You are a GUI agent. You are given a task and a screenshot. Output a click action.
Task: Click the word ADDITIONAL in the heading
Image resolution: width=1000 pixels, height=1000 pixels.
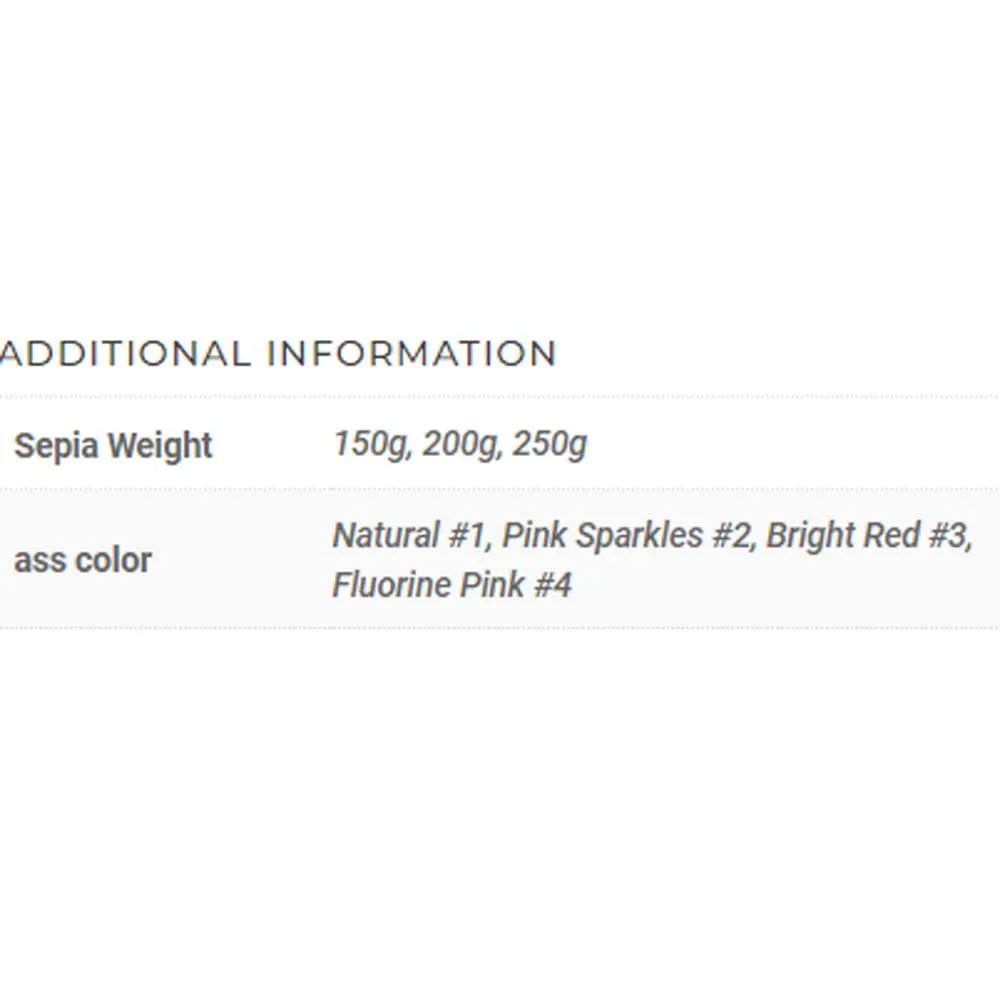point(124,354)
